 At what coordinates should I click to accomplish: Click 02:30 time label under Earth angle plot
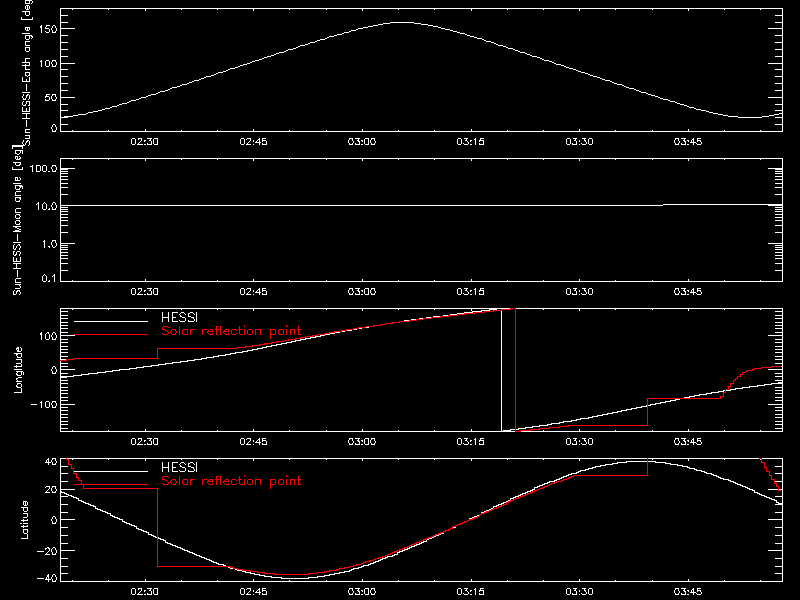click(144, 141)
